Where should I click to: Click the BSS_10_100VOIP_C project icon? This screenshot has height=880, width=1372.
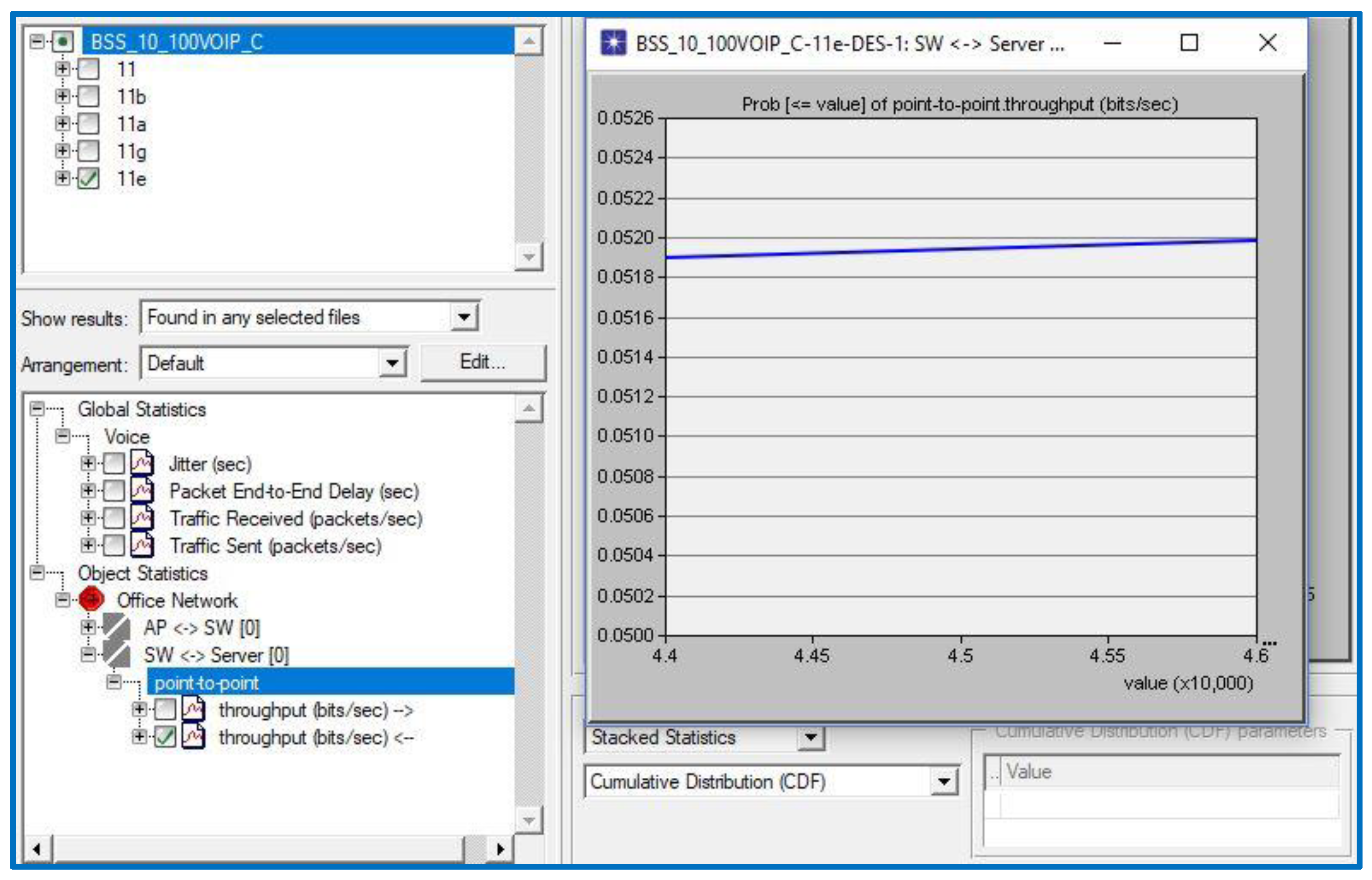(x=63, y=41)
